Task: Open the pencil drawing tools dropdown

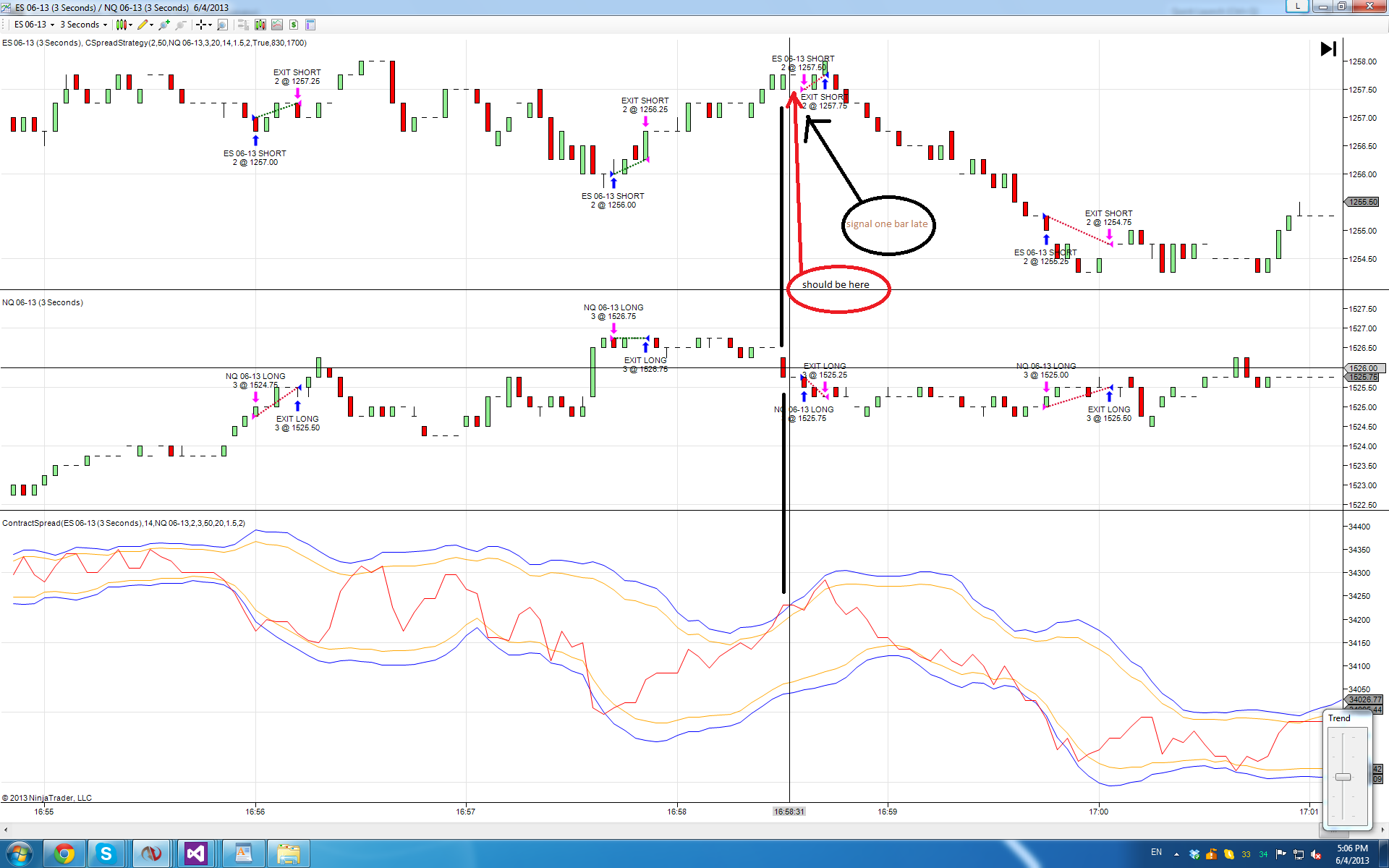Action: click(145, 25)
